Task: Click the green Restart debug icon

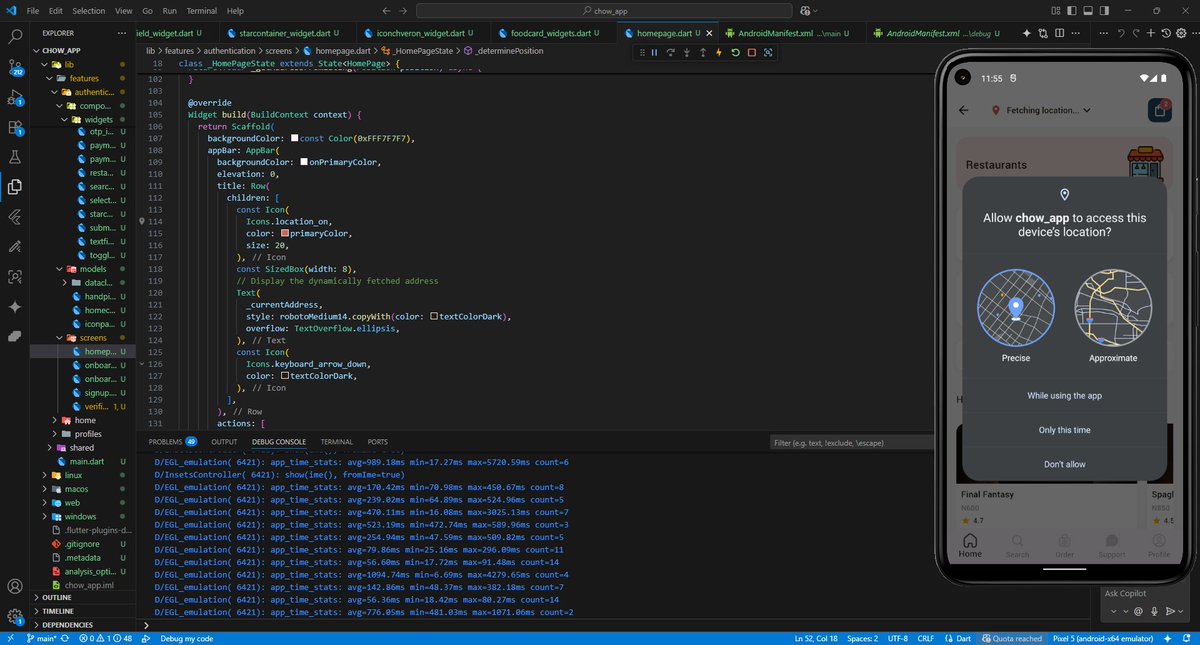Action: click(x=735, y=52)
